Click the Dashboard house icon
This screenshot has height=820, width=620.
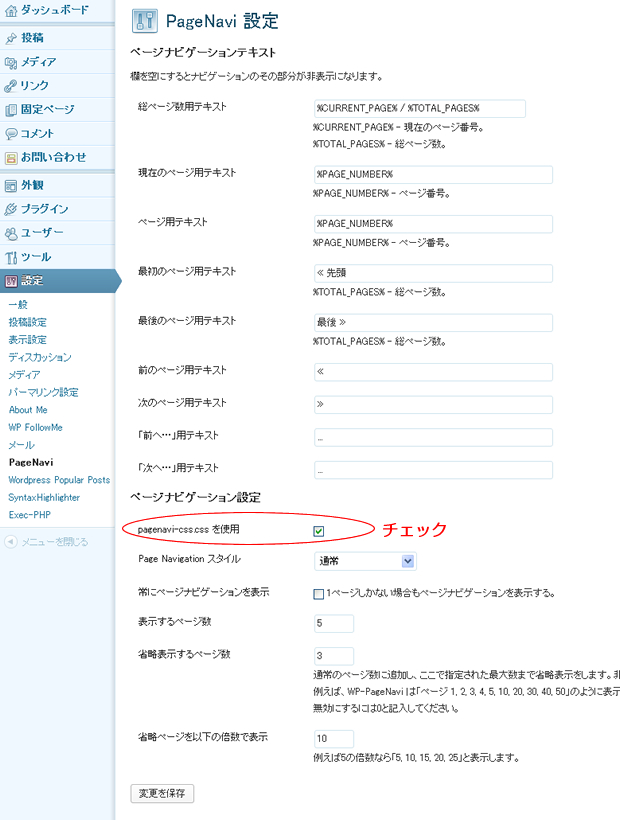(x=11, y=10)
